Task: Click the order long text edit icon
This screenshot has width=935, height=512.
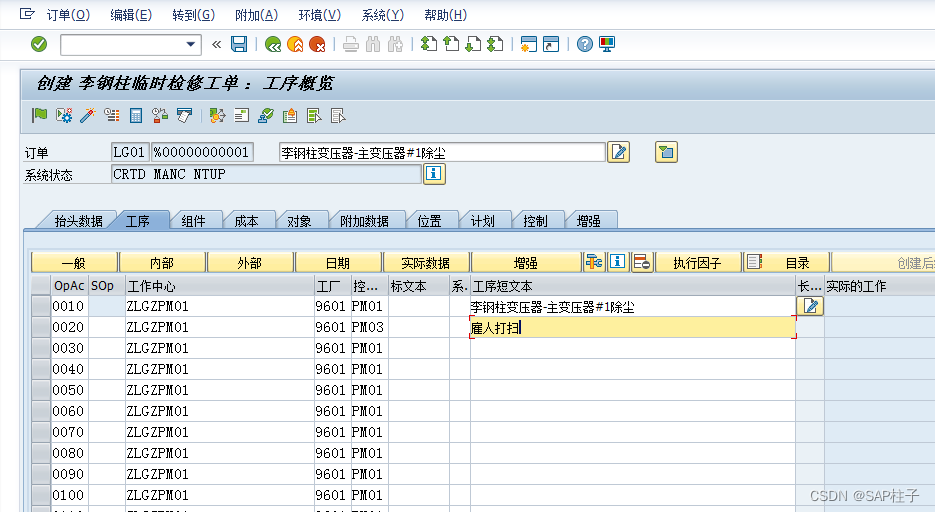Action: (618, 152)
